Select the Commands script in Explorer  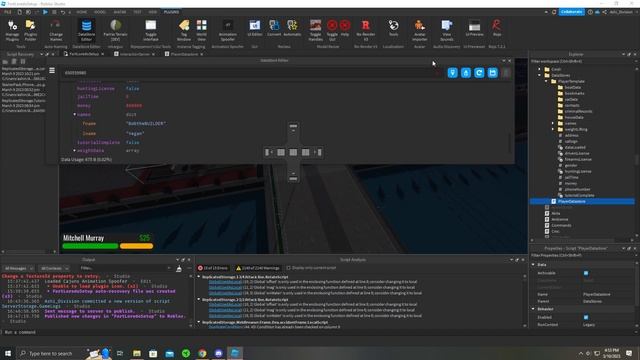(x=561, y=225)
